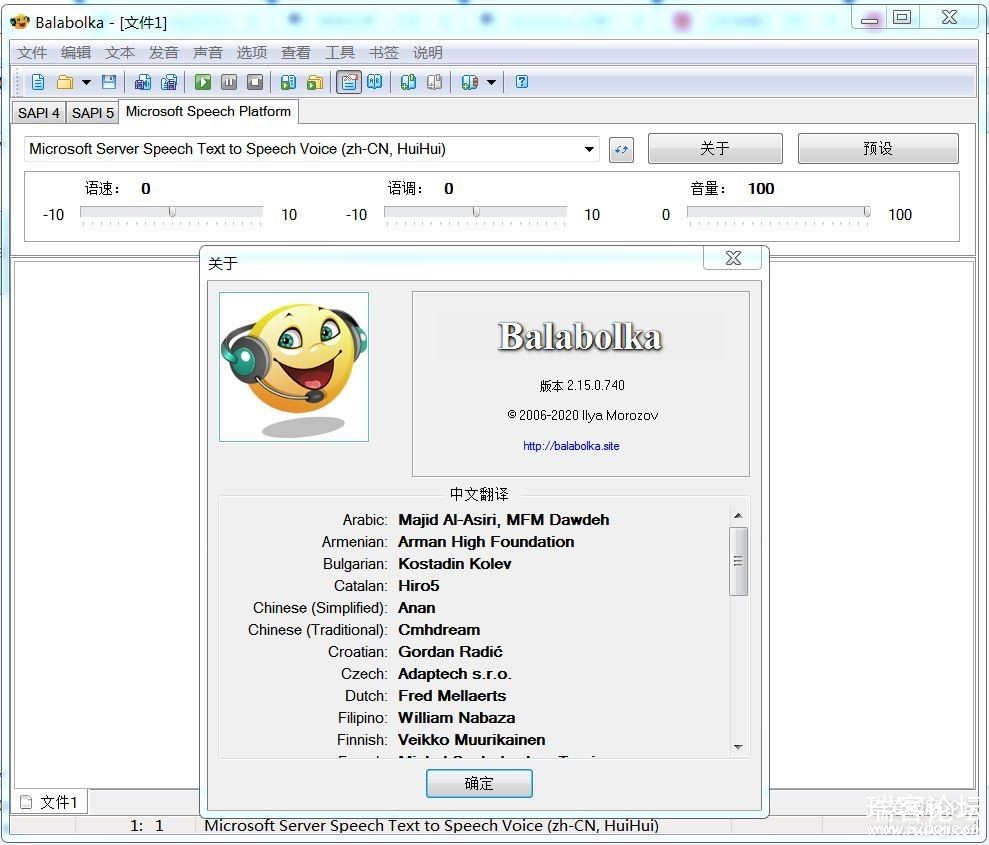Click the 预设 button
Viewport: 989px width, 845px height.
tap(878, 149)
